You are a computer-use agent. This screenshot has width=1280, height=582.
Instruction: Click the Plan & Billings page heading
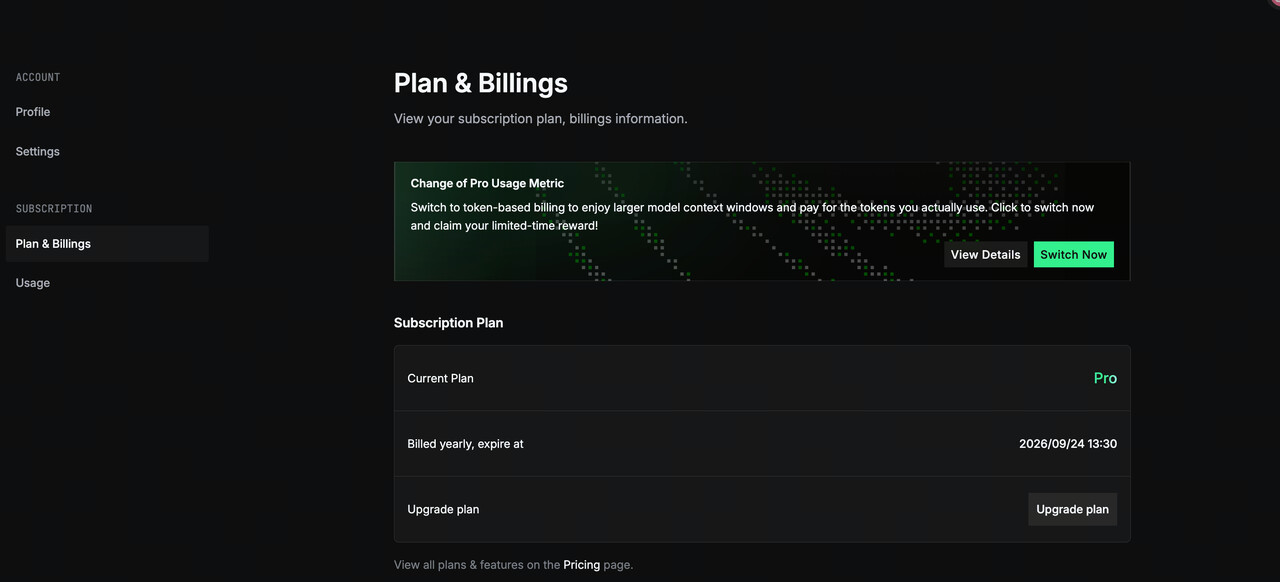480,83
